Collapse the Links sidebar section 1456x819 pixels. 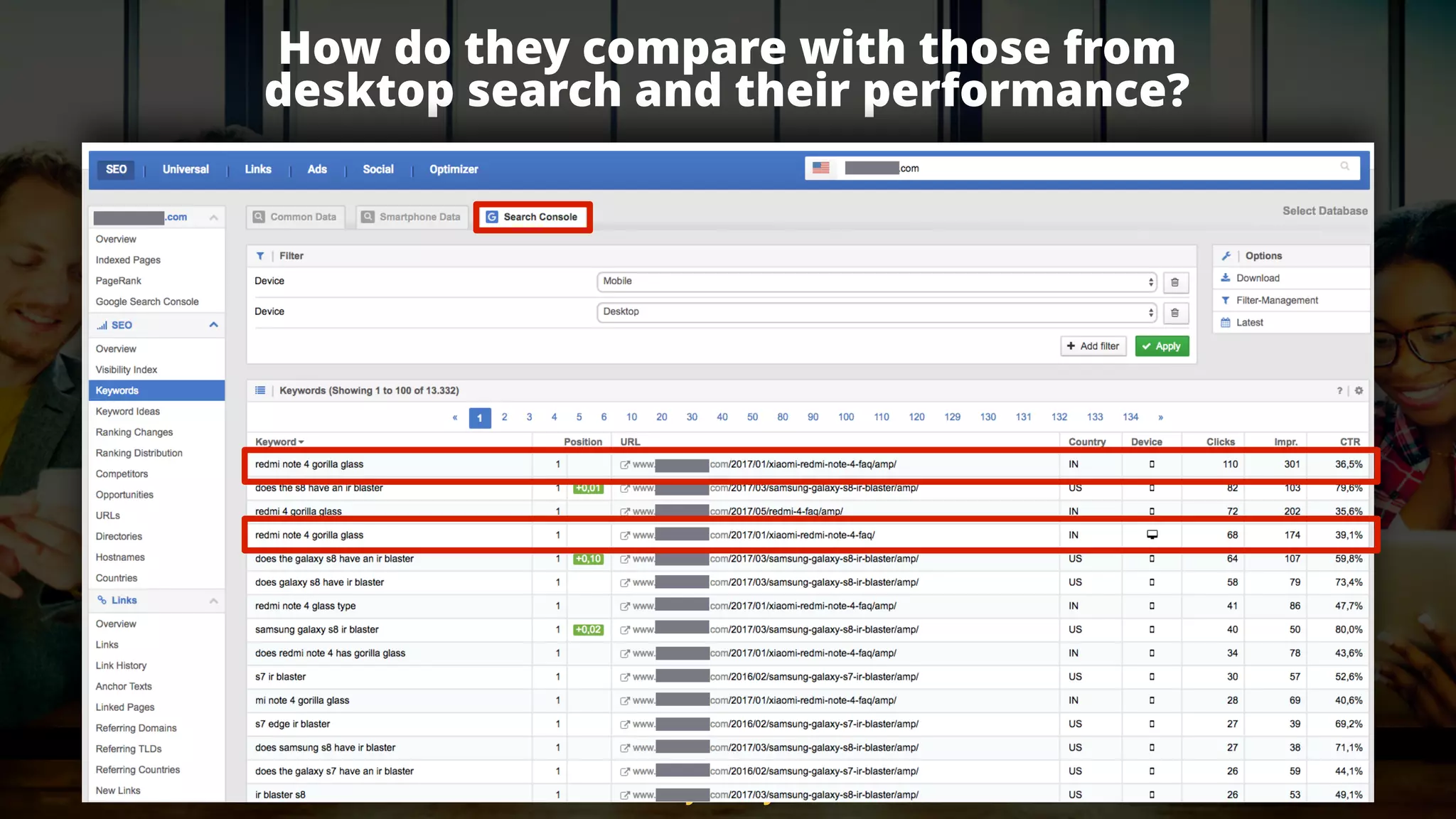coord(213,601)
